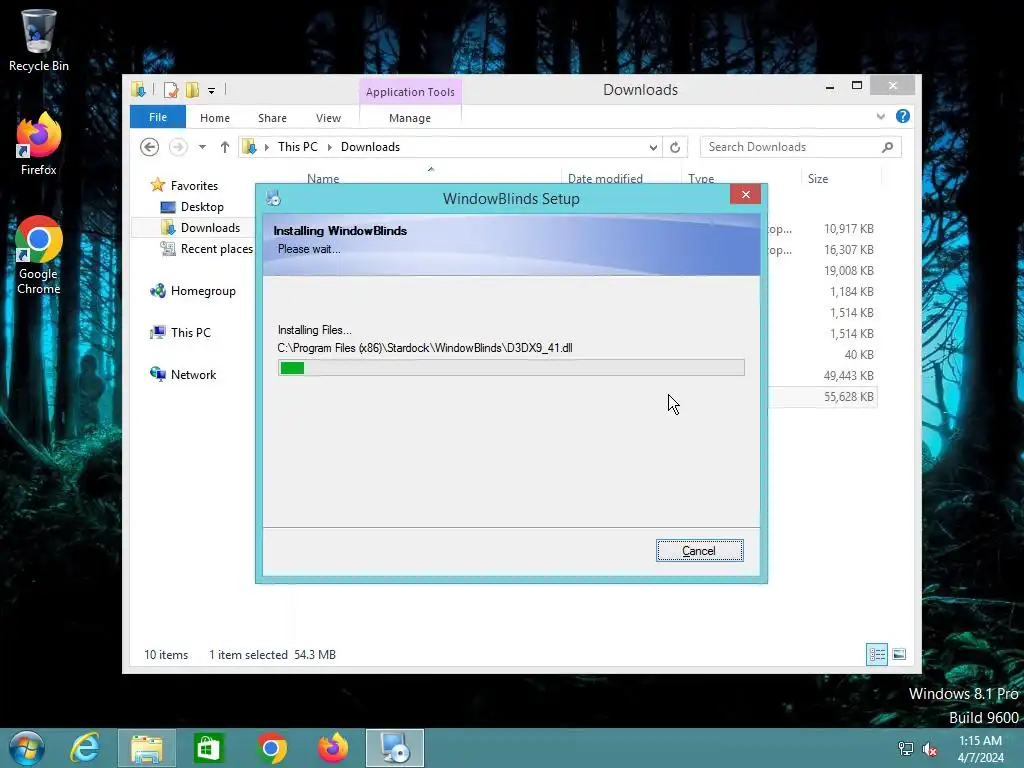The image size is (1024, 768).
Task: Cancel the WindowBlinds installation
Action: point(699,551)
